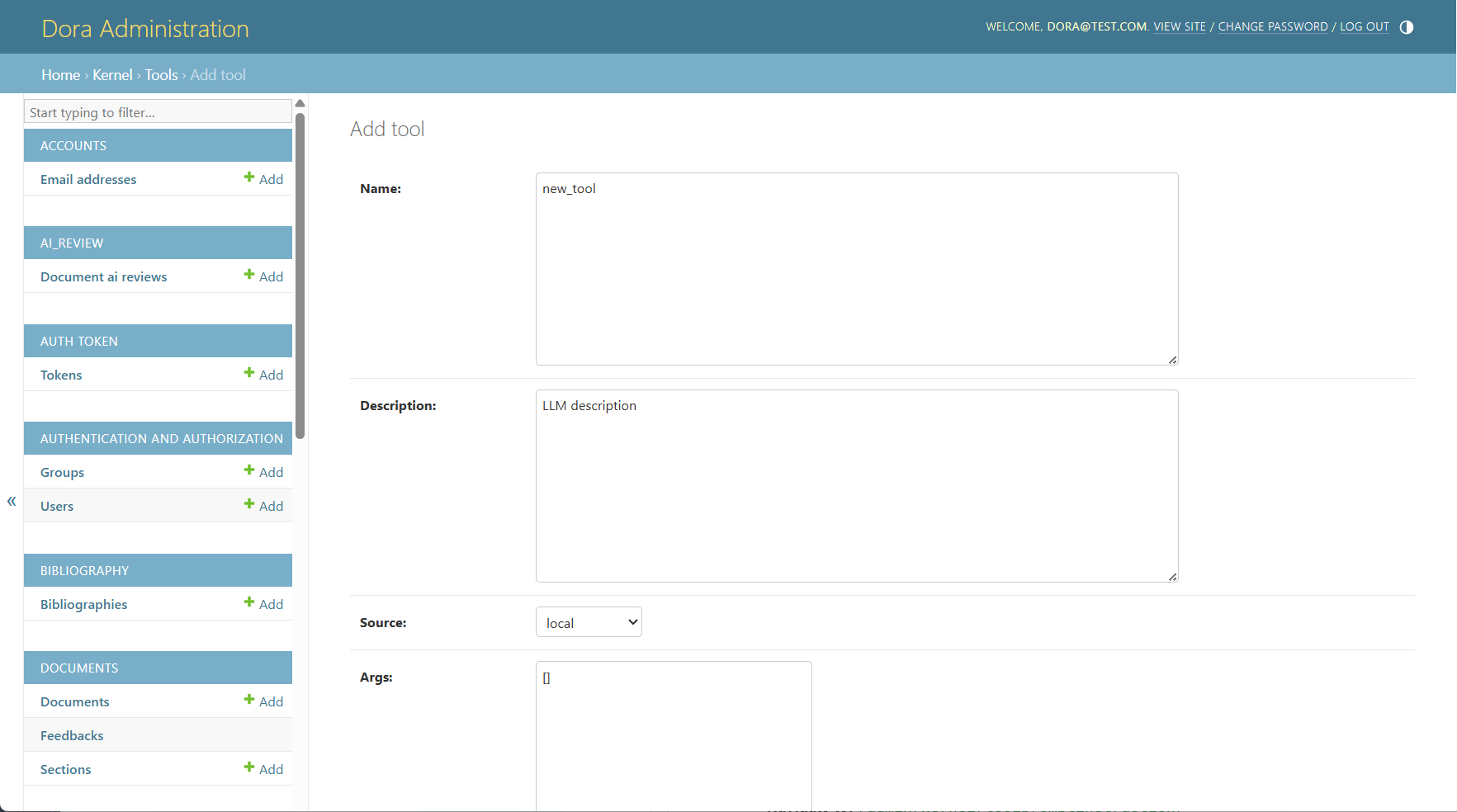Viewport: 1457px width, 812px height.
Task: Open the Source dropdown
Action: (x=588, y=622)
